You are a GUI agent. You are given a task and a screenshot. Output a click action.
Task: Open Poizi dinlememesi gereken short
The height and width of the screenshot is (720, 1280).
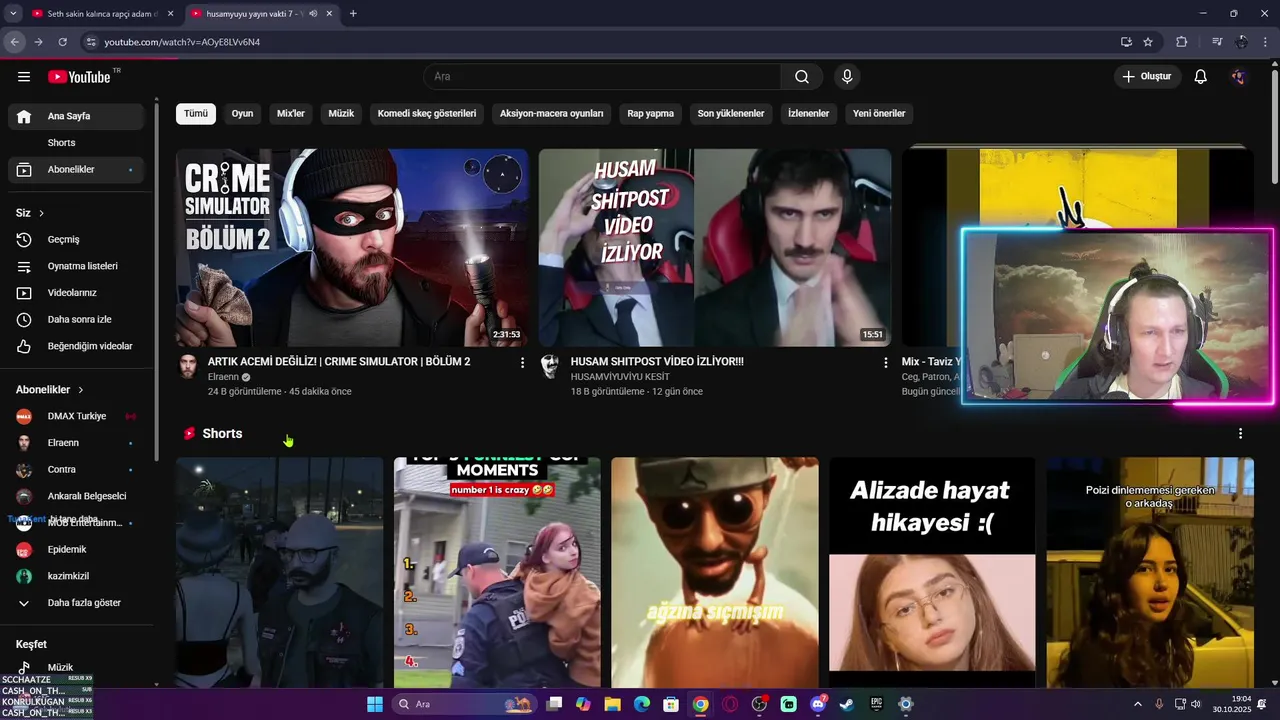(1150, 572)
